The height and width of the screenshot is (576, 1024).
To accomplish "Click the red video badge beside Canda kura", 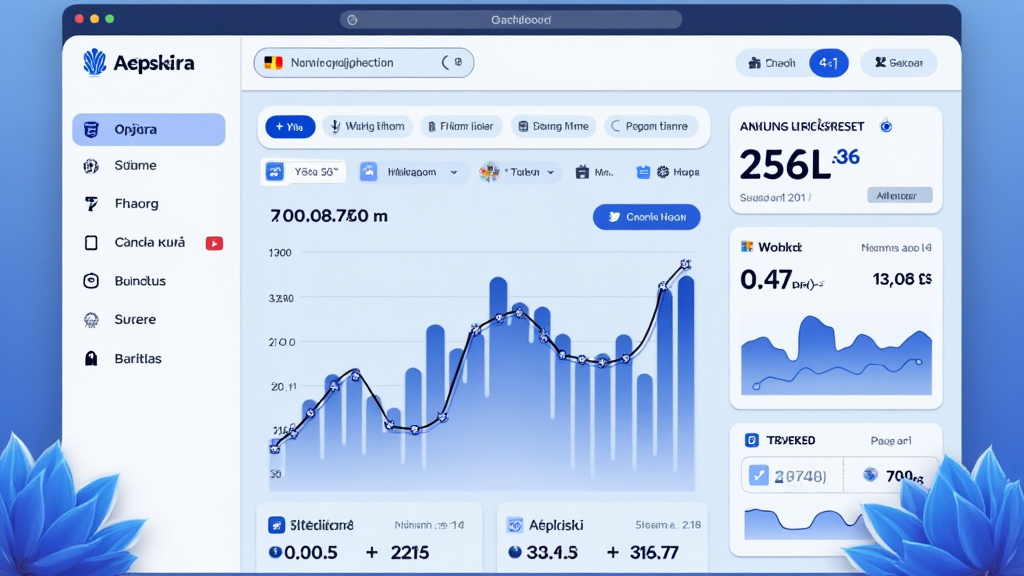I will [x=214, y=243].
